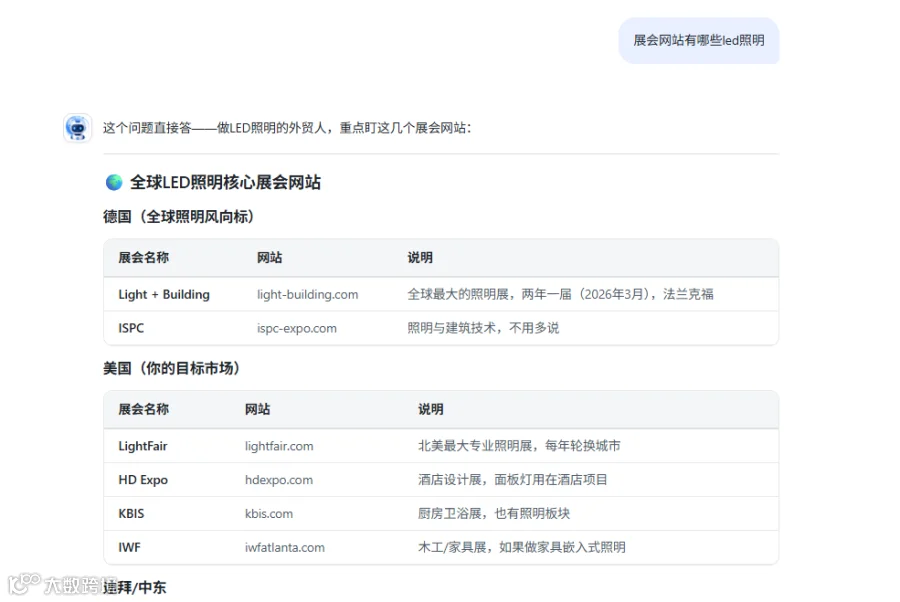Click 展会名称 header in USA table
Viewport: 900px width, 602px height.
pos(143,409)
